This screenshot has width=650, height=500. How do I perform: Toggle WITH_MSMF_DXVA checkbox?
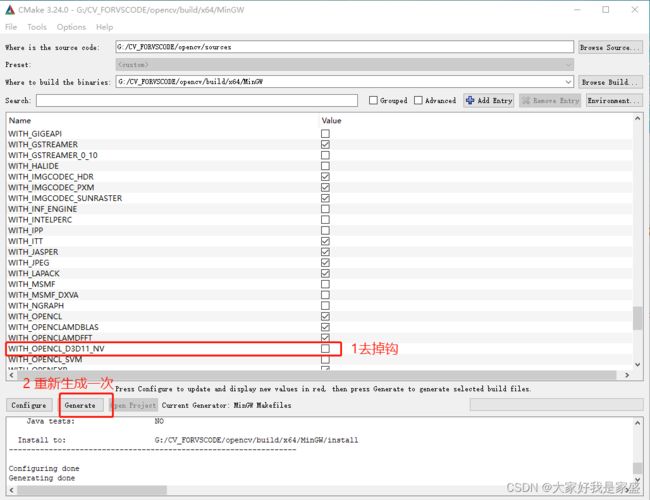point(325,295)
